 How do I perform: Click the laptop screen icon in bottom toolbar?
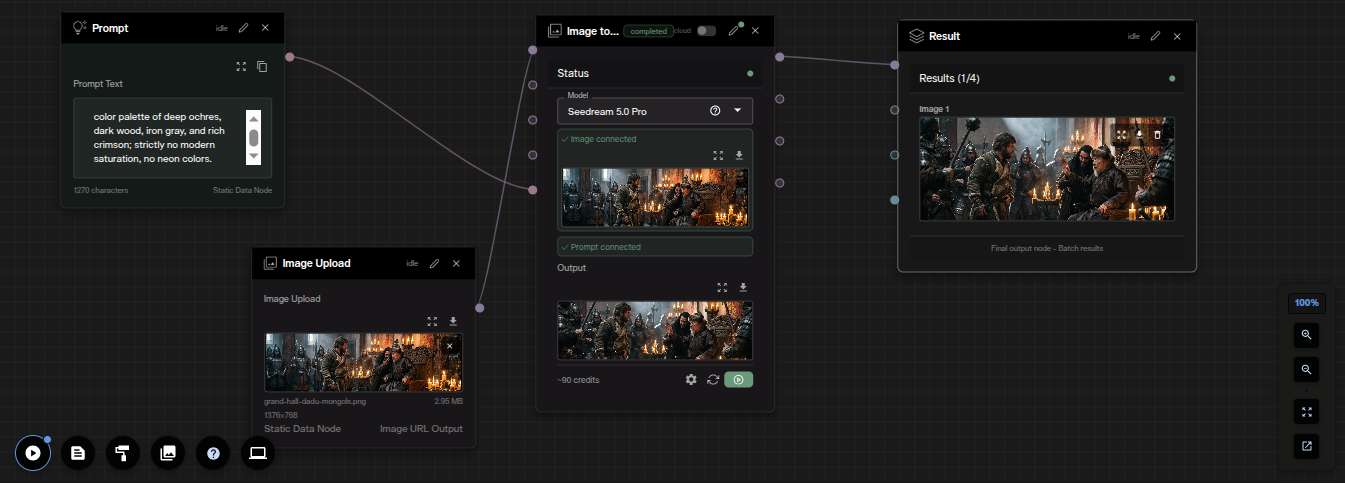pos(258,453)
